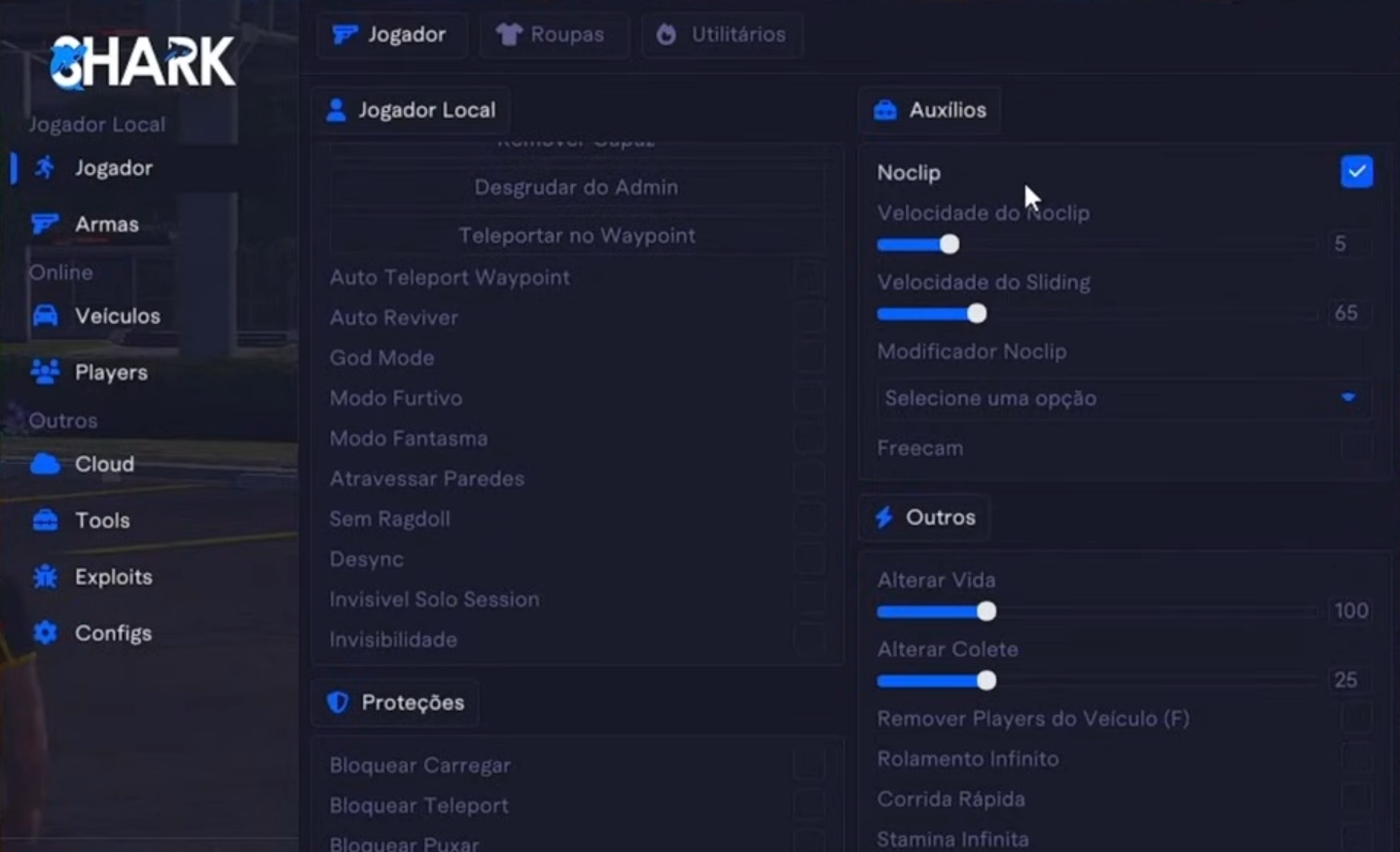
Task: Open the Exploits bug icon
Action: 45,577
